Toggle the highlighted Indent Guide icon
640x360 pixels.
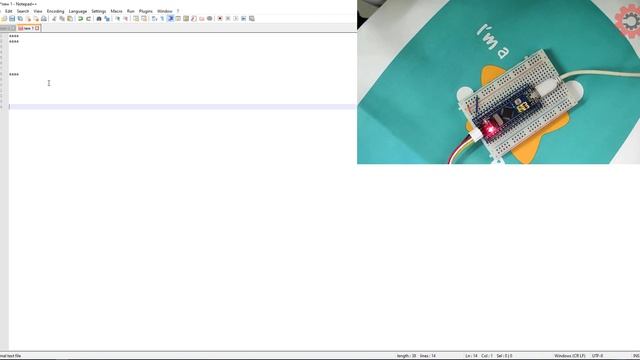171,18
